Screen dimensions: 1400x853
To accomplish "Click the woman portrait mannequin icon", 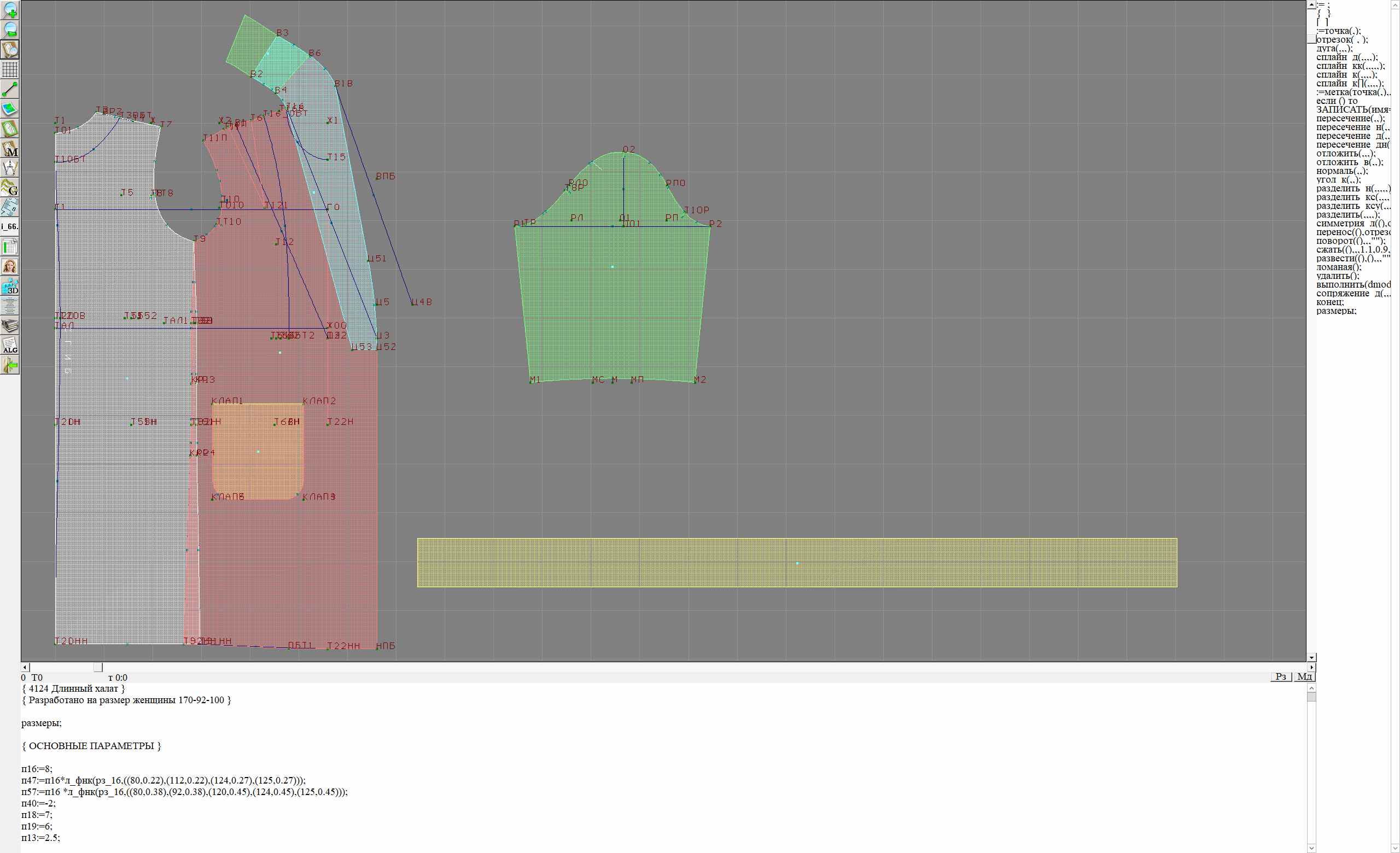I will tap(10, 266).
